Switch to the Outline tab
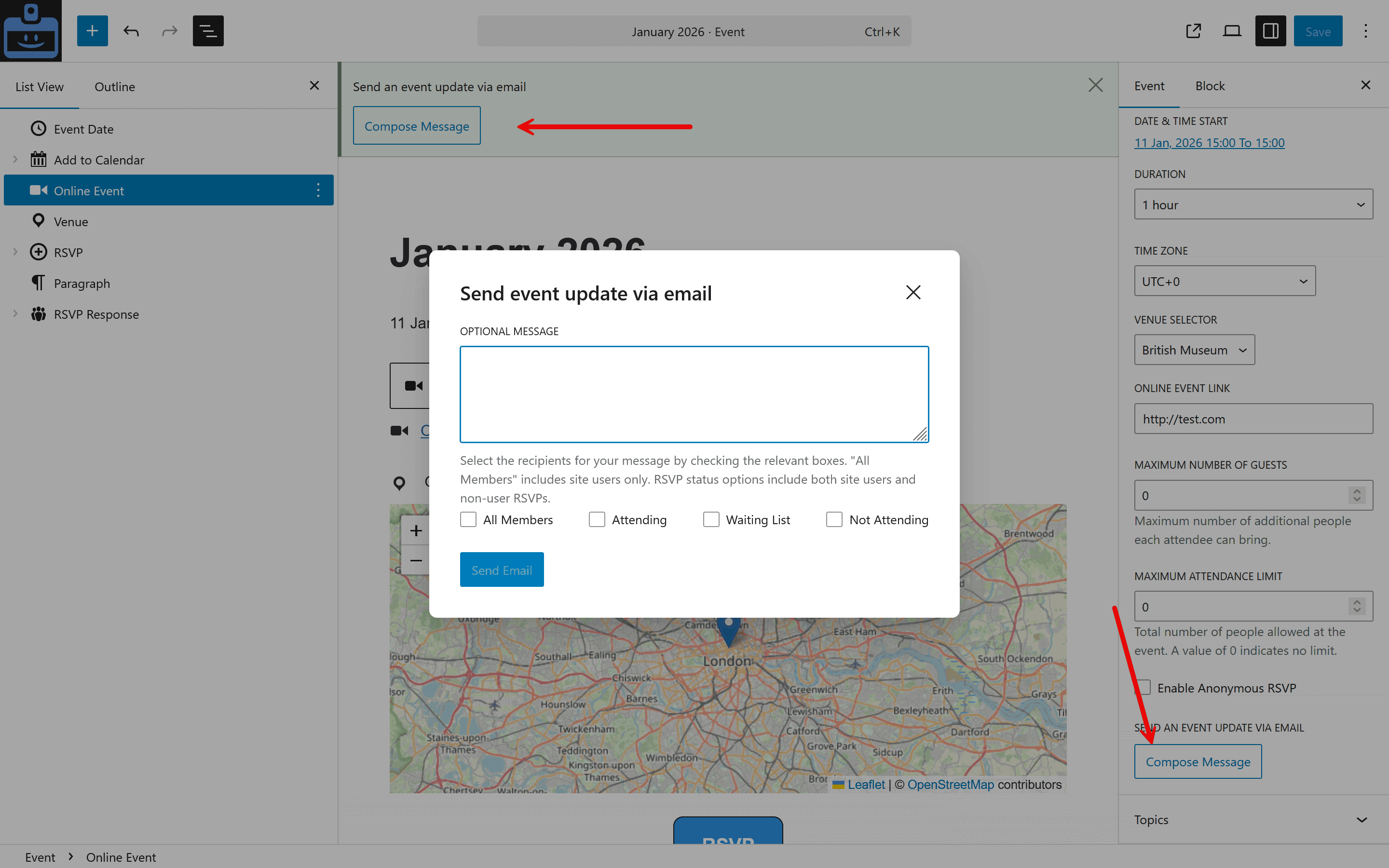The width and height of the screenshot is (1389, 868). pyautogui.click(x=115, y=87)
